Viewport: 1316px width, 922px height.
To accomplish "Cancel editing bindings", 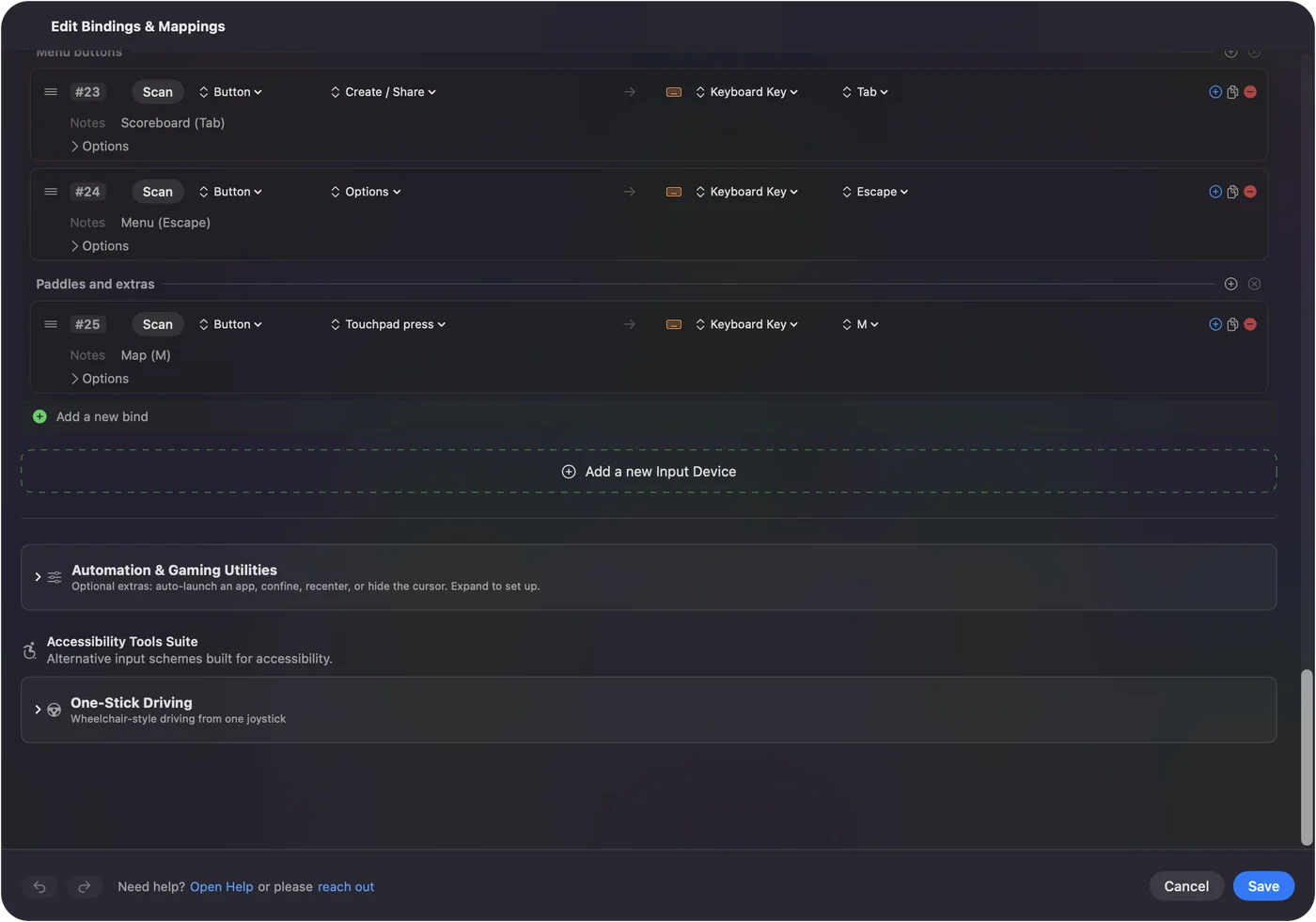I will pos(1186,886).
